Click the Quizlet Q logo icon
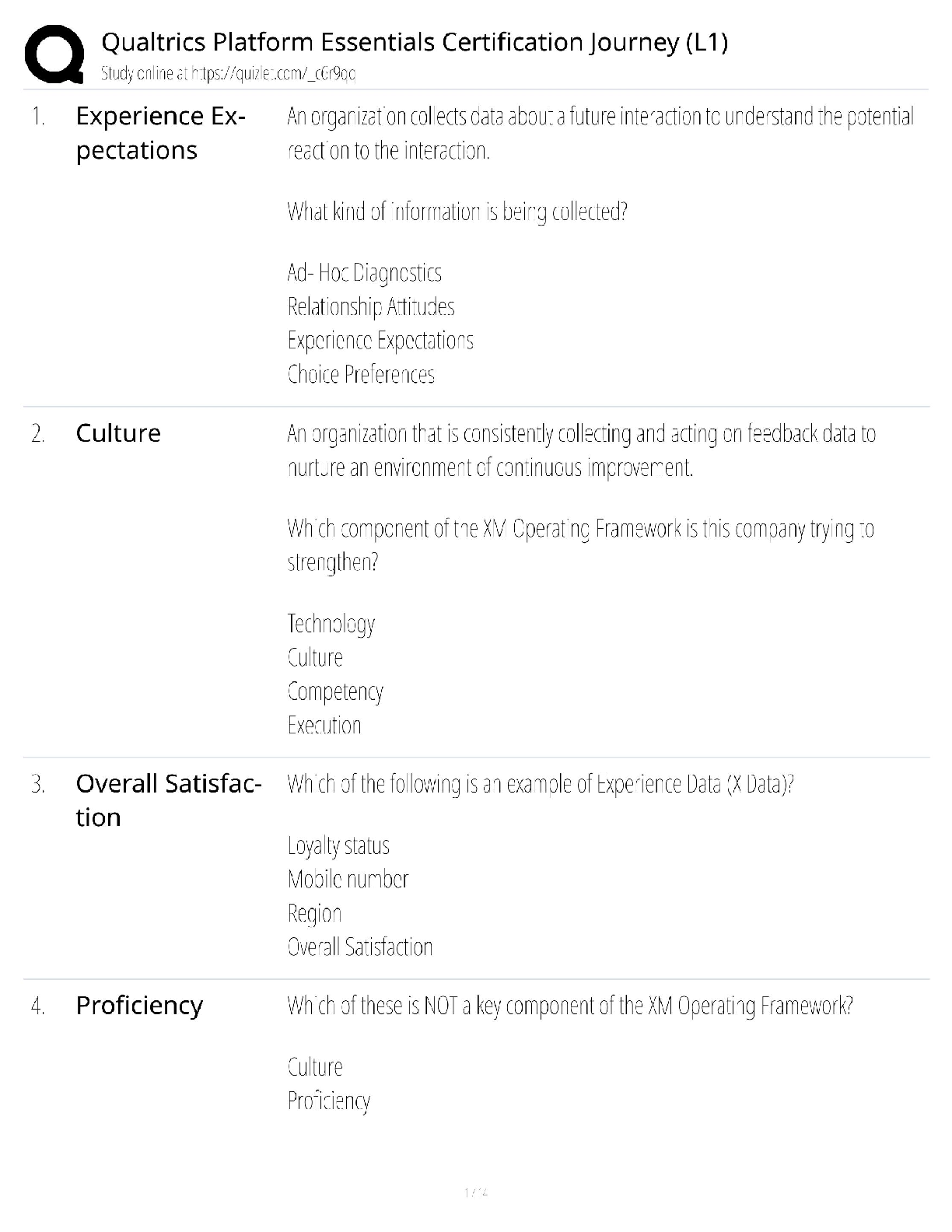The height and width of the screenshot is (1232, 952). [54, 54]
